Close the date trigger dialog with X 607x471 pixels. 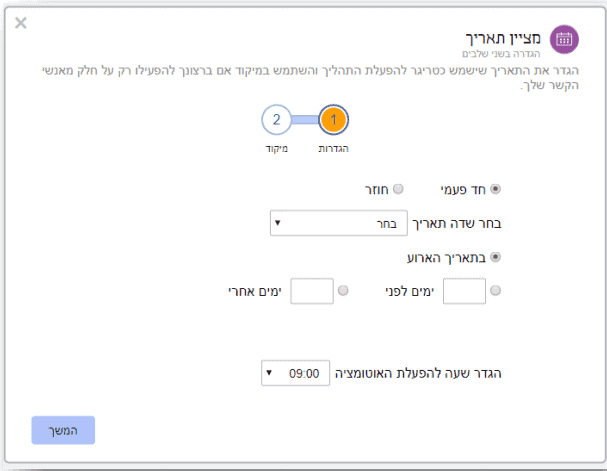click(x=21, y=23)
